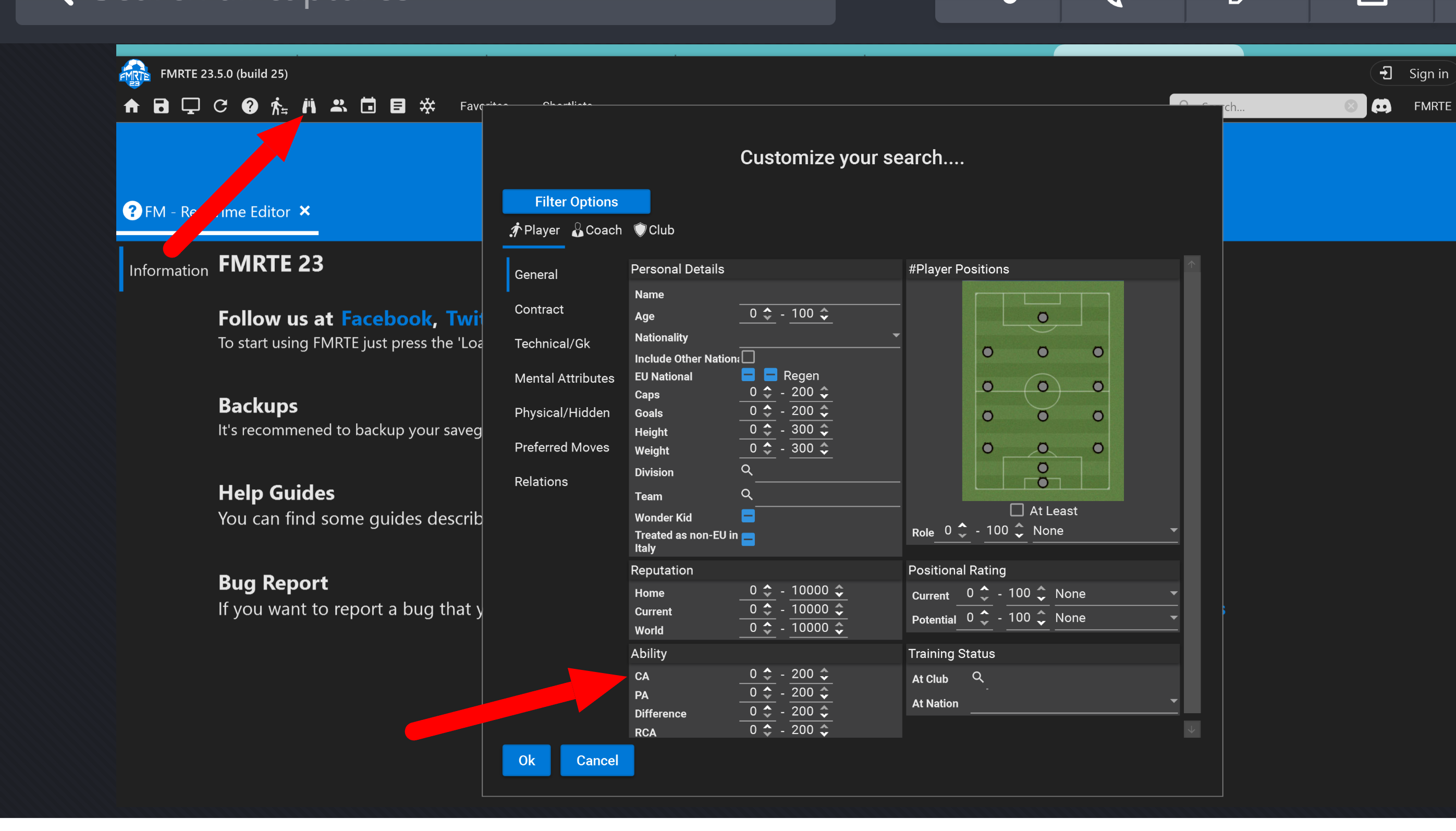Click the Save floppy disk icon
Viewport: 1456px width, 831px height.
161,106
